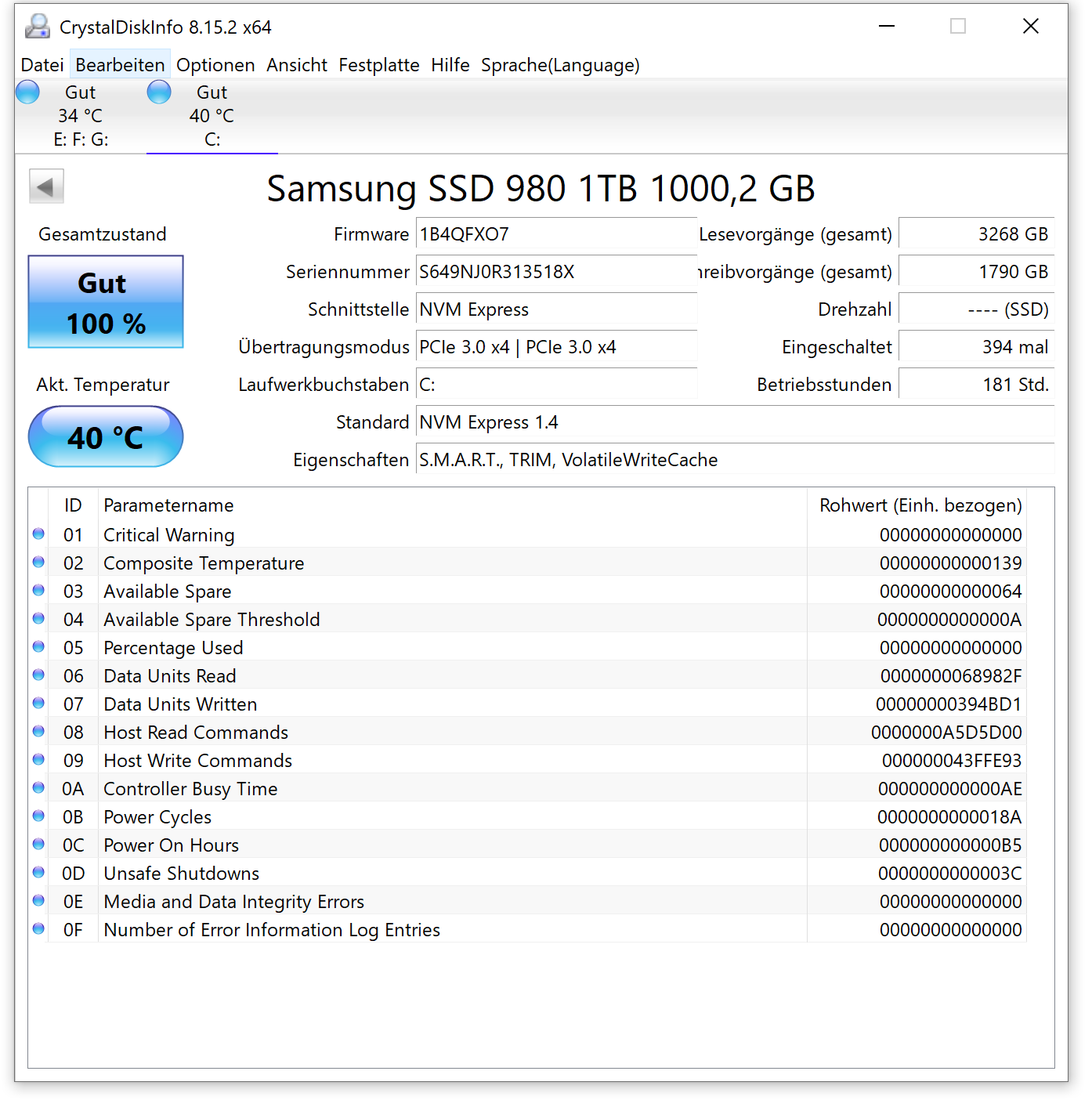
Task: Click the Eingeschaltet value 394 mal
Action: [976, 347]
